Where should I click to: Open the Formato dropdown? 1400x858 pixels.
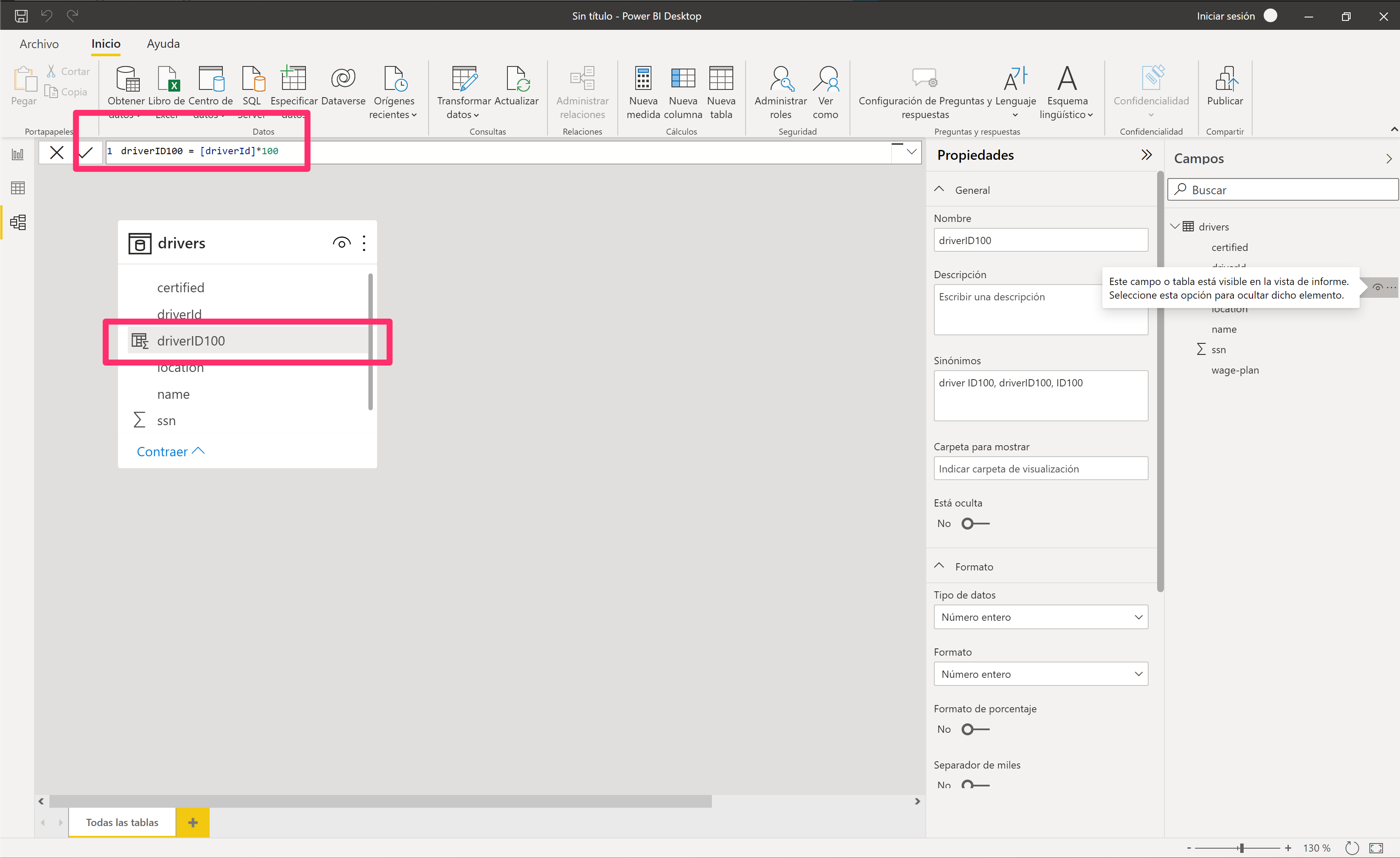1040,674
